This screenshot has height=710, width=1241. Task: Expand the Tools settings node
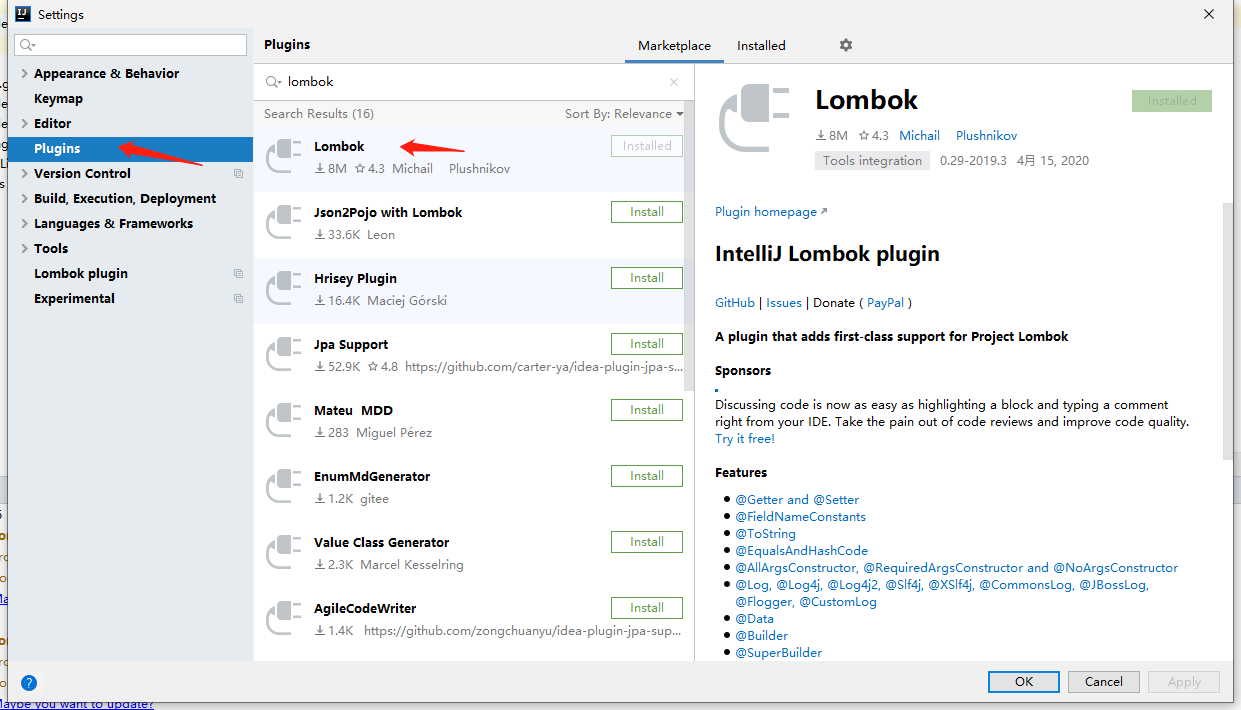coord(25,249)
